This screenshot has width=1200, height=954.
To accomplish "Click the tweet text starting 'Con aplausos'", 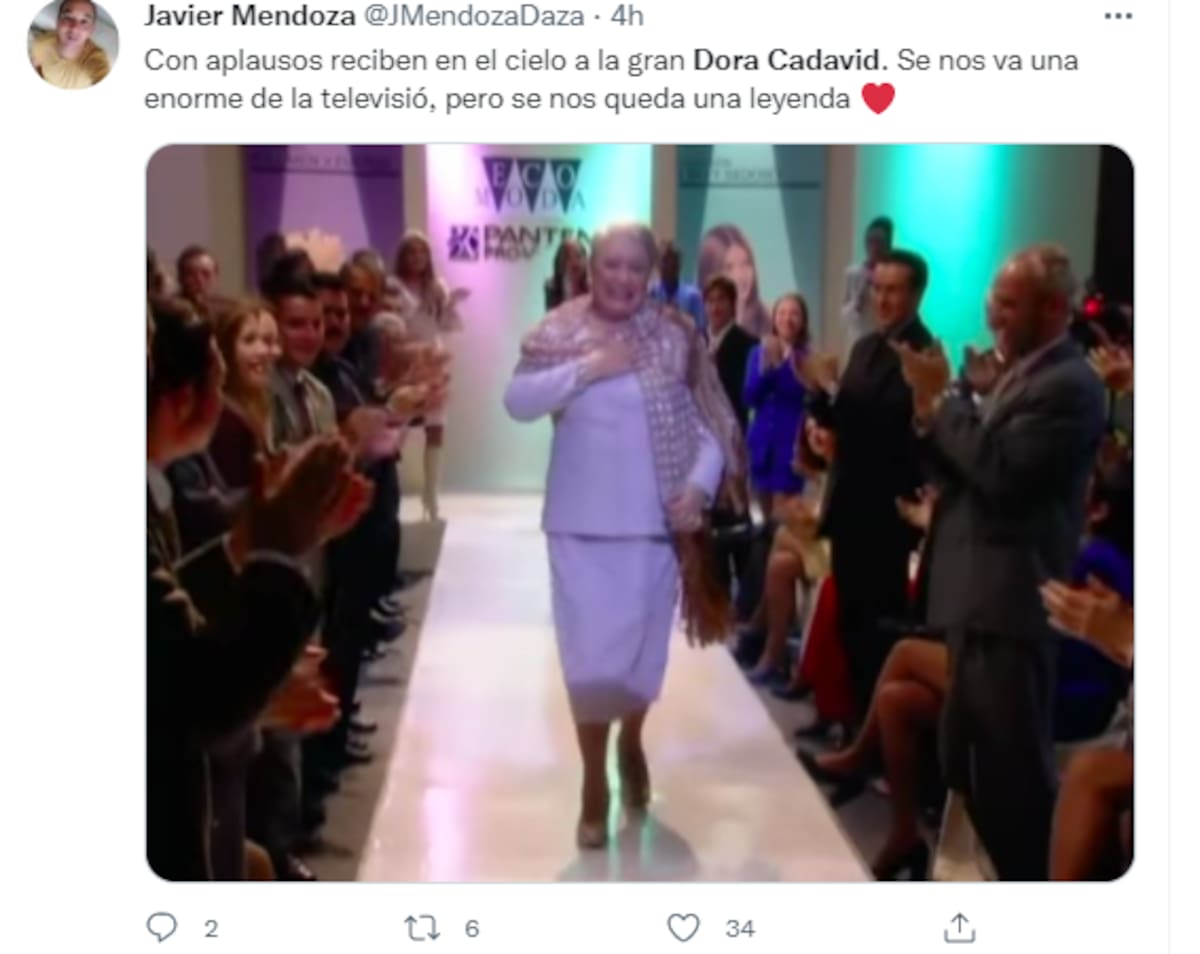I will [x=612, y=79].
